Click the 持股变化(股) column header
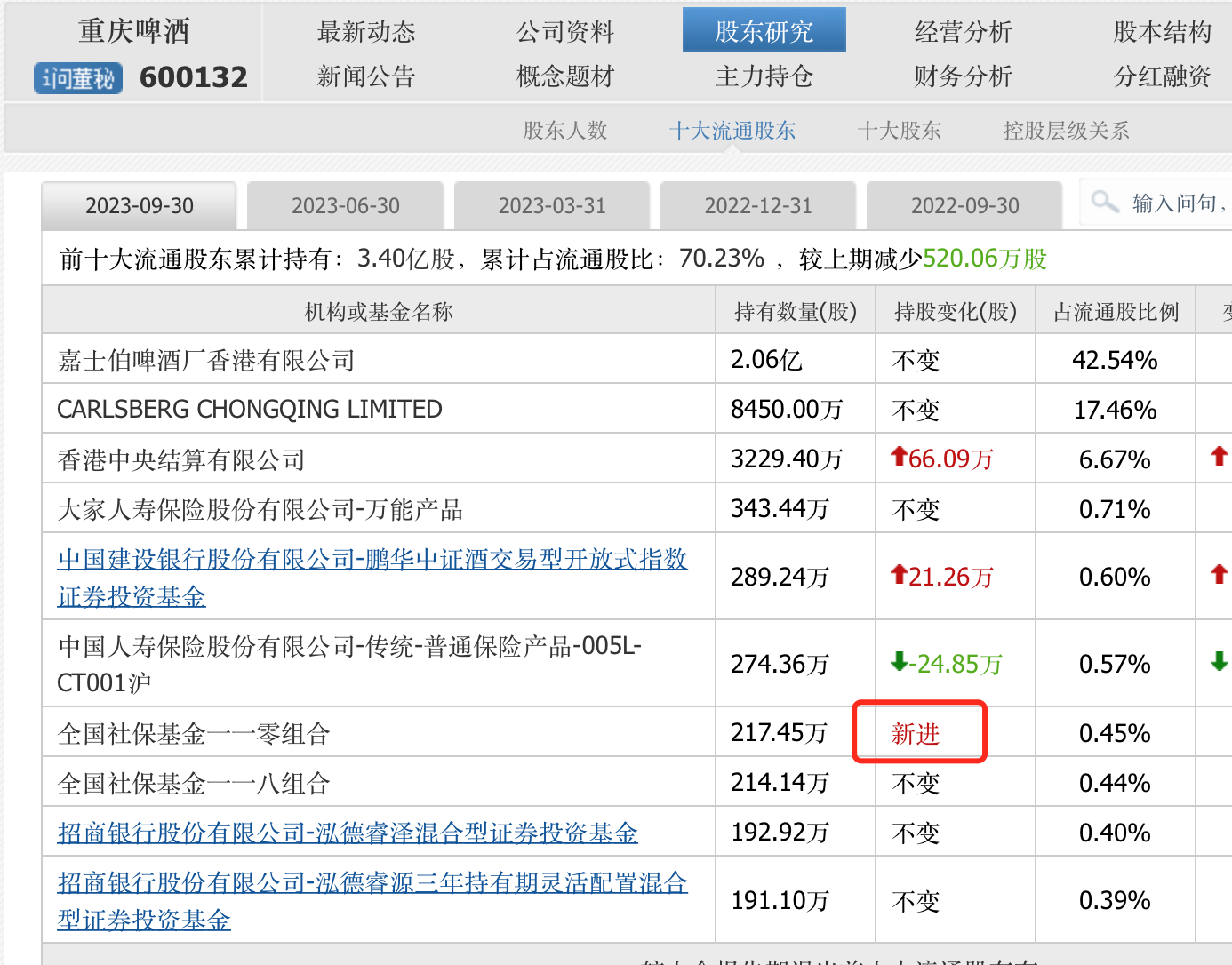Image resolution: width=1232 pixels, height=965 pixels. pos(956,312)
